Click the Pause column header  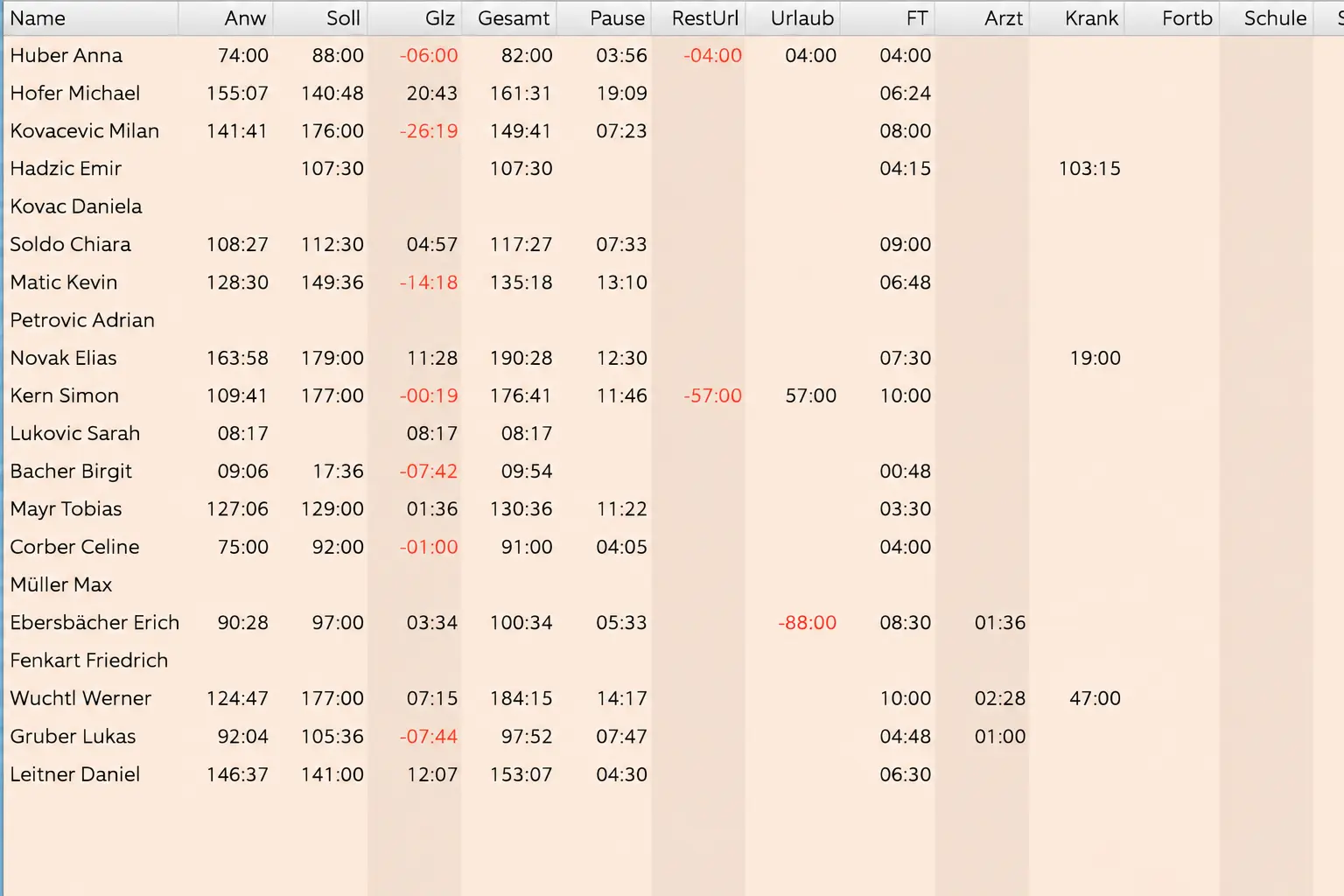click(x=604, y=18)
